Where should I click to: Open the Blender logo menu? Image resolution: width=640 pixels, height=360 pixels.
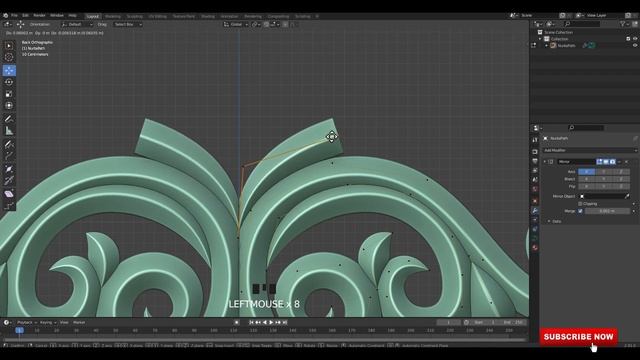point(5,16)
